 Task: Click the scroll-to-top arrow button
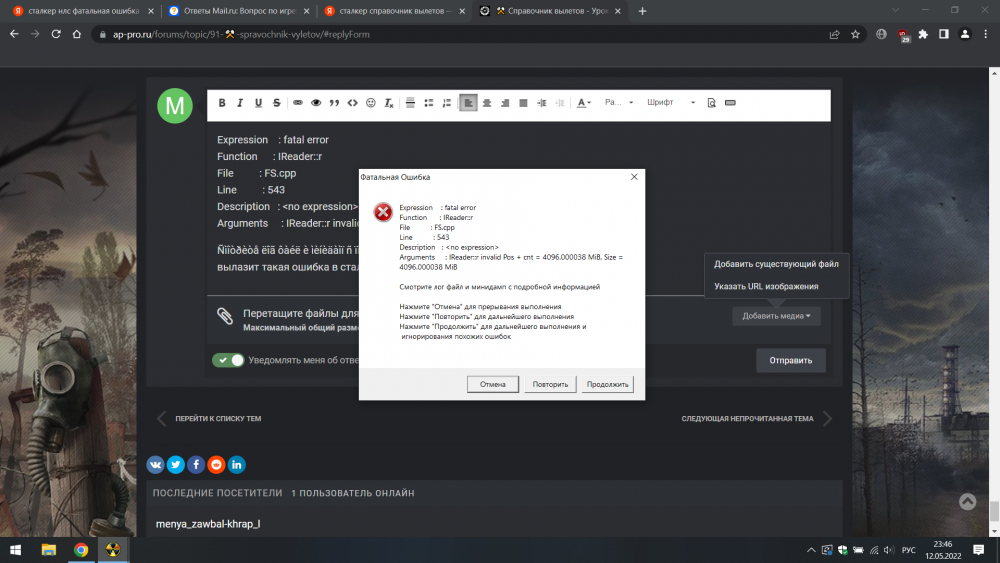coord(967,502)
